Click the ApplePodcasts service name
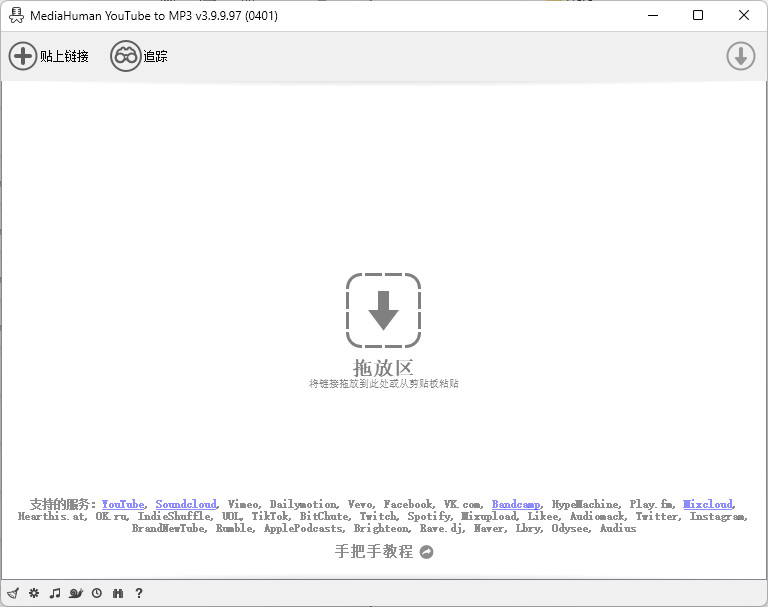The width and height of the screenshot is (768, 607). (x=303, y=529)
